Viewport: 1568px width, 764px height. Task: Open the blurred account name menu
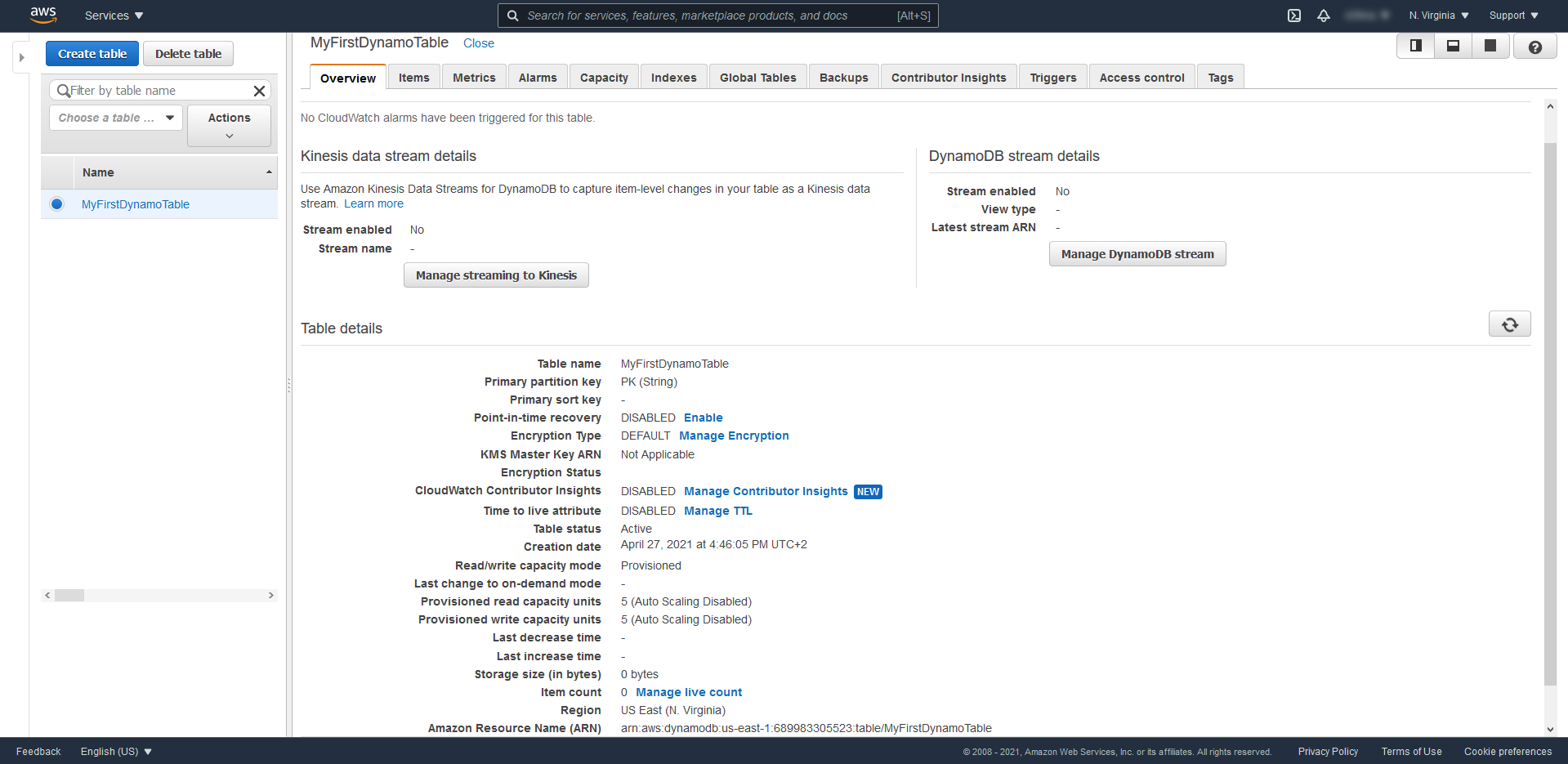click(x=1368, y=16)
